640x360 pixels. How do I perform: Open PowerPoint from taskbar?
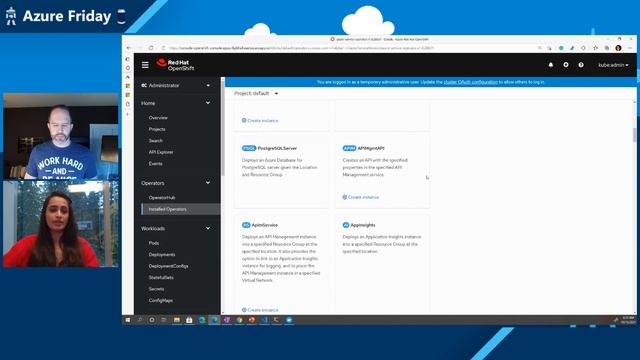(251, 320)
